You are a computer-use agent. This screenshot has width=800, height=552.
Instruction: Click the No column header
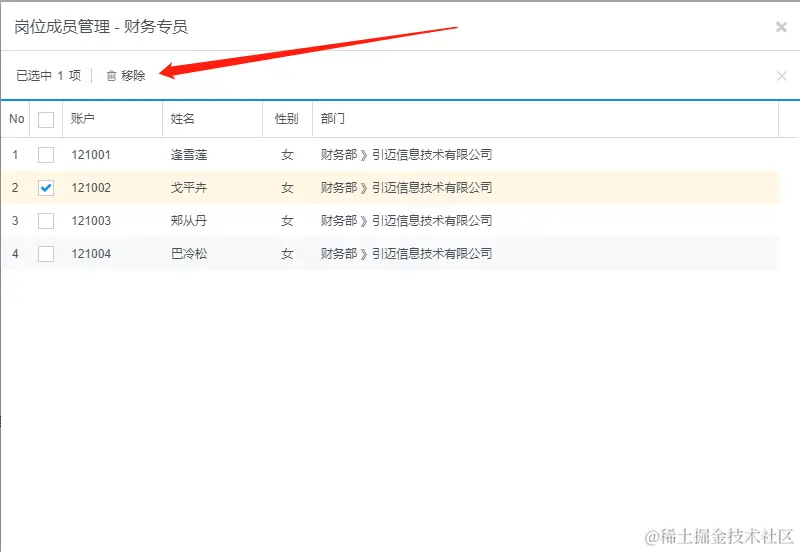coord(16,119)
